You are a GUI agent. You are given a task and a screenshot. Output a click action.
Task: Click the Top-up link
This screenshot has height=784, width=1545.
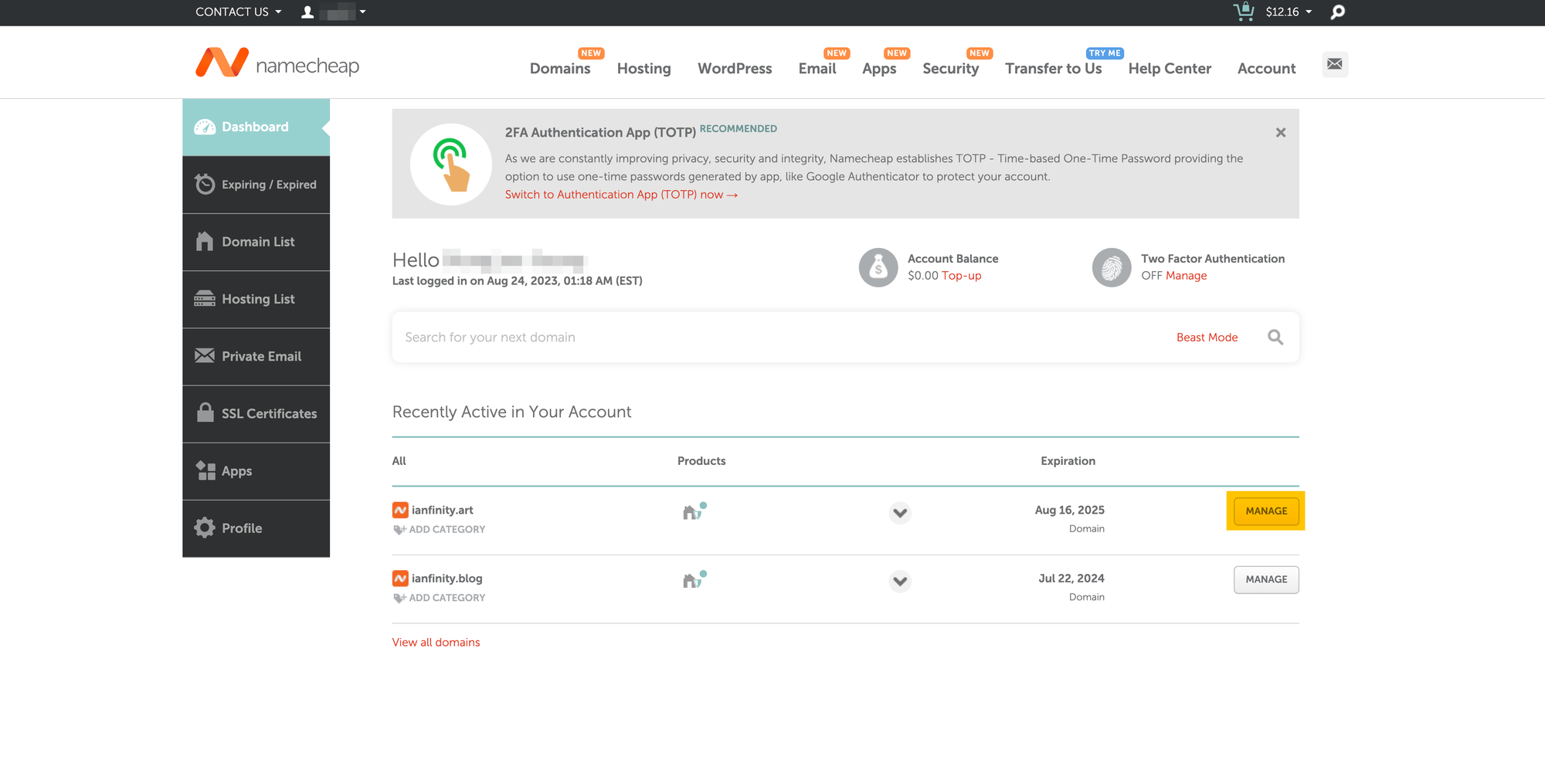961,276
